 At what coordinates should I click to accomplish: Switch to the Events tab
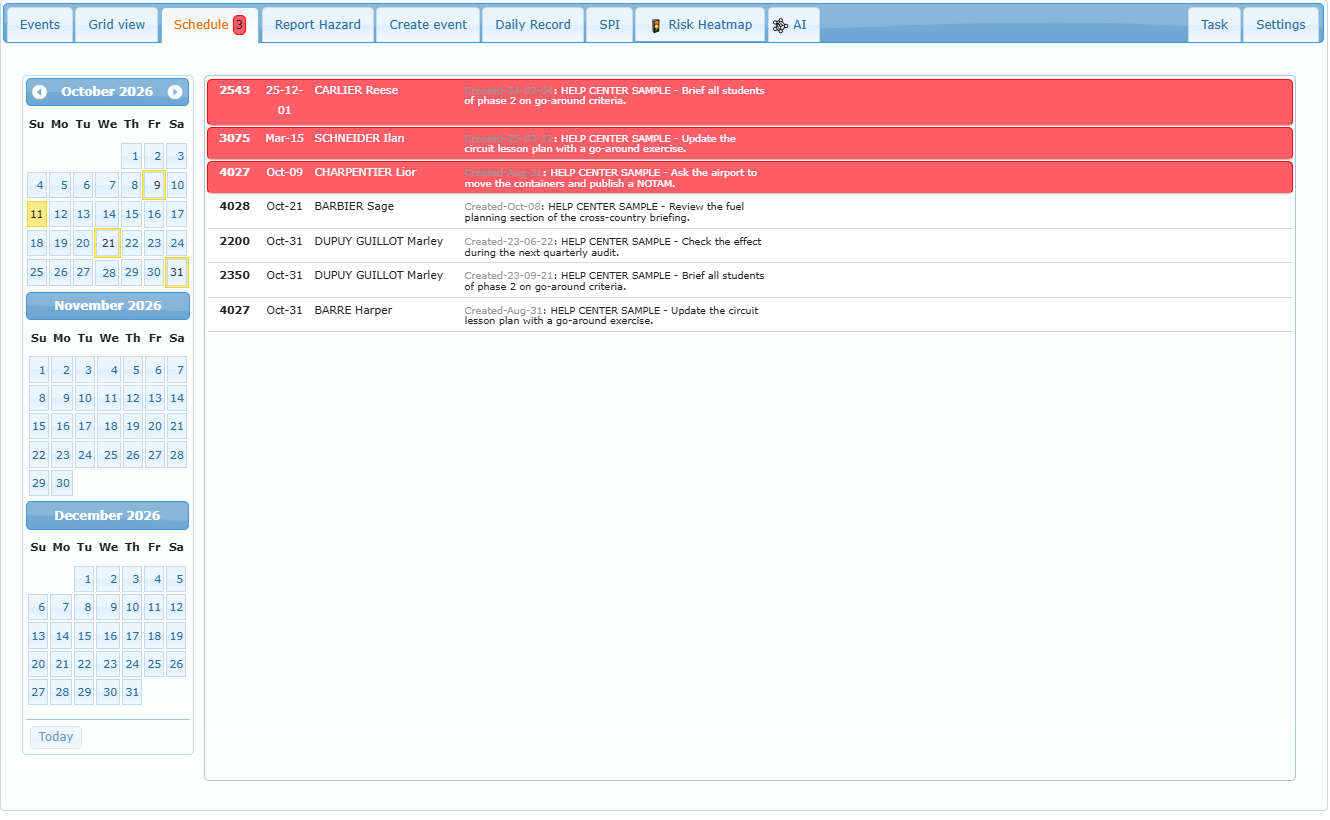point(40,25)
